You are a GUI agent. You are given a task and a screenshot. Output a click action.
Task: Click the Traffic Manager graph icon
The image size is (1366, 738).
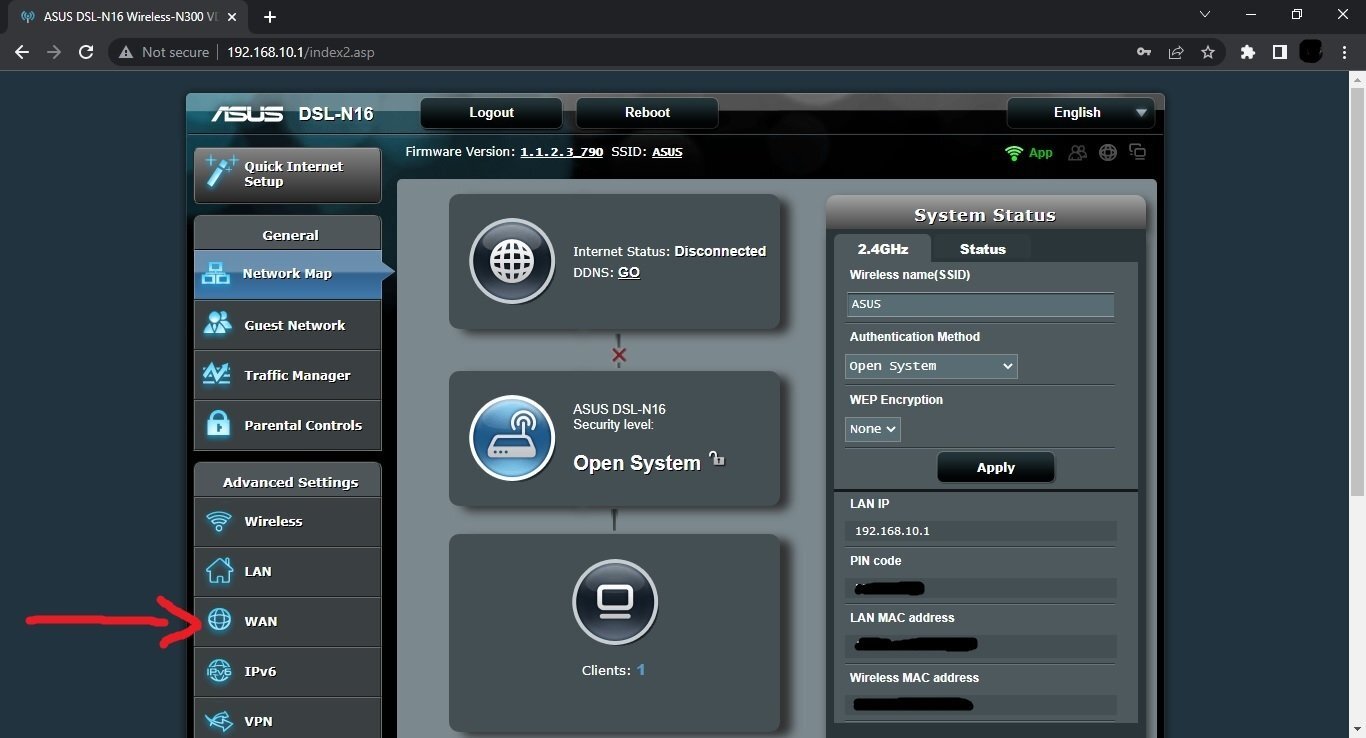point(217,374)
